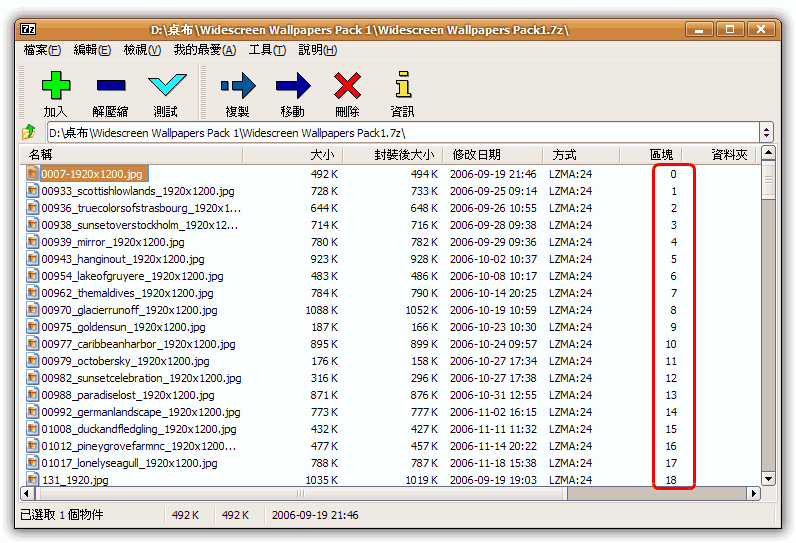The width and height of the screenshot is (796, 543).
Task: Click status bar text 已選取 1 個物件
Action: 61,515
